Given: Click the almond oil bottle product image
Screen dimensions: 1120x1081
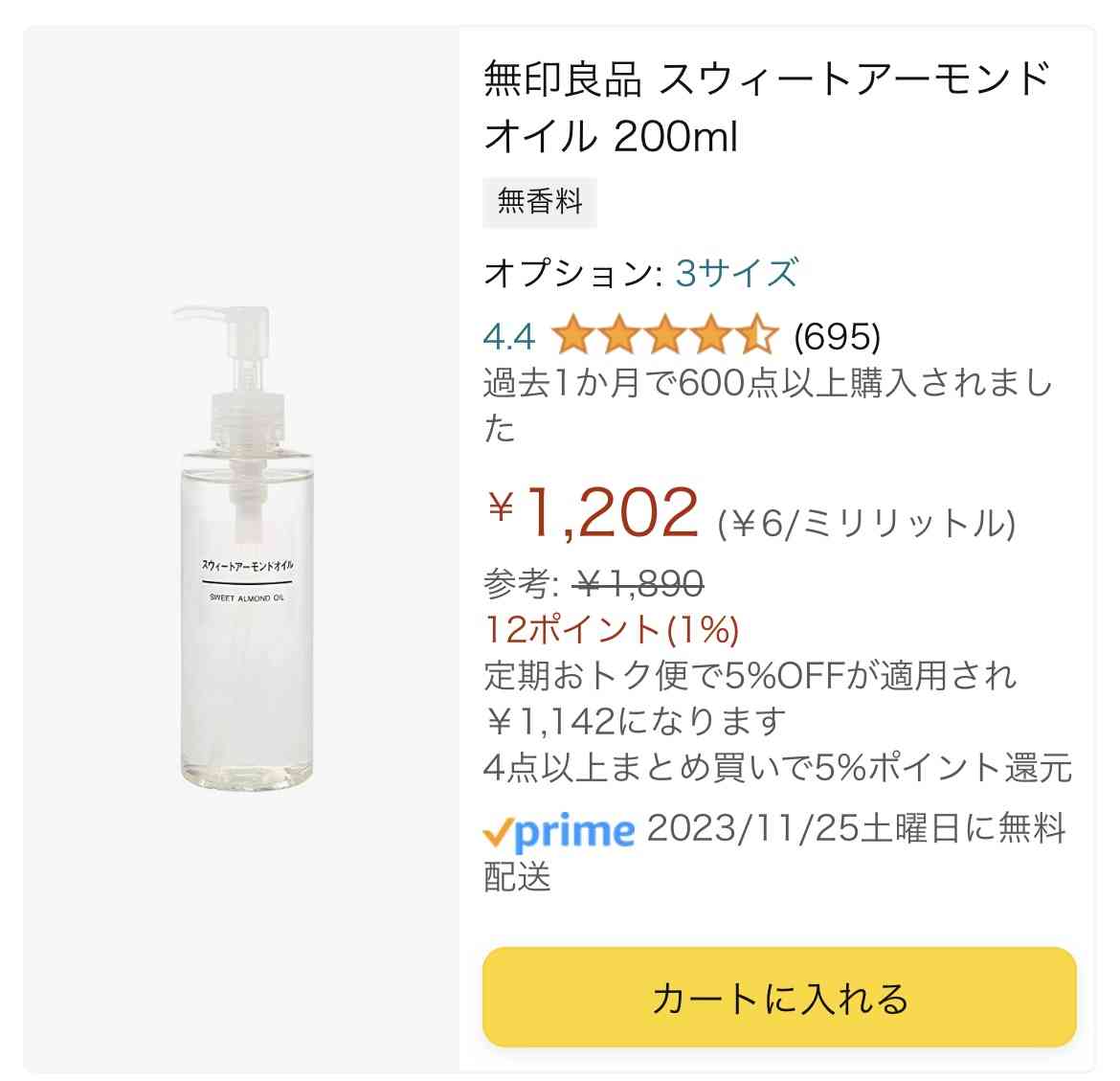Looking at the screenshot, I should 244,548.
